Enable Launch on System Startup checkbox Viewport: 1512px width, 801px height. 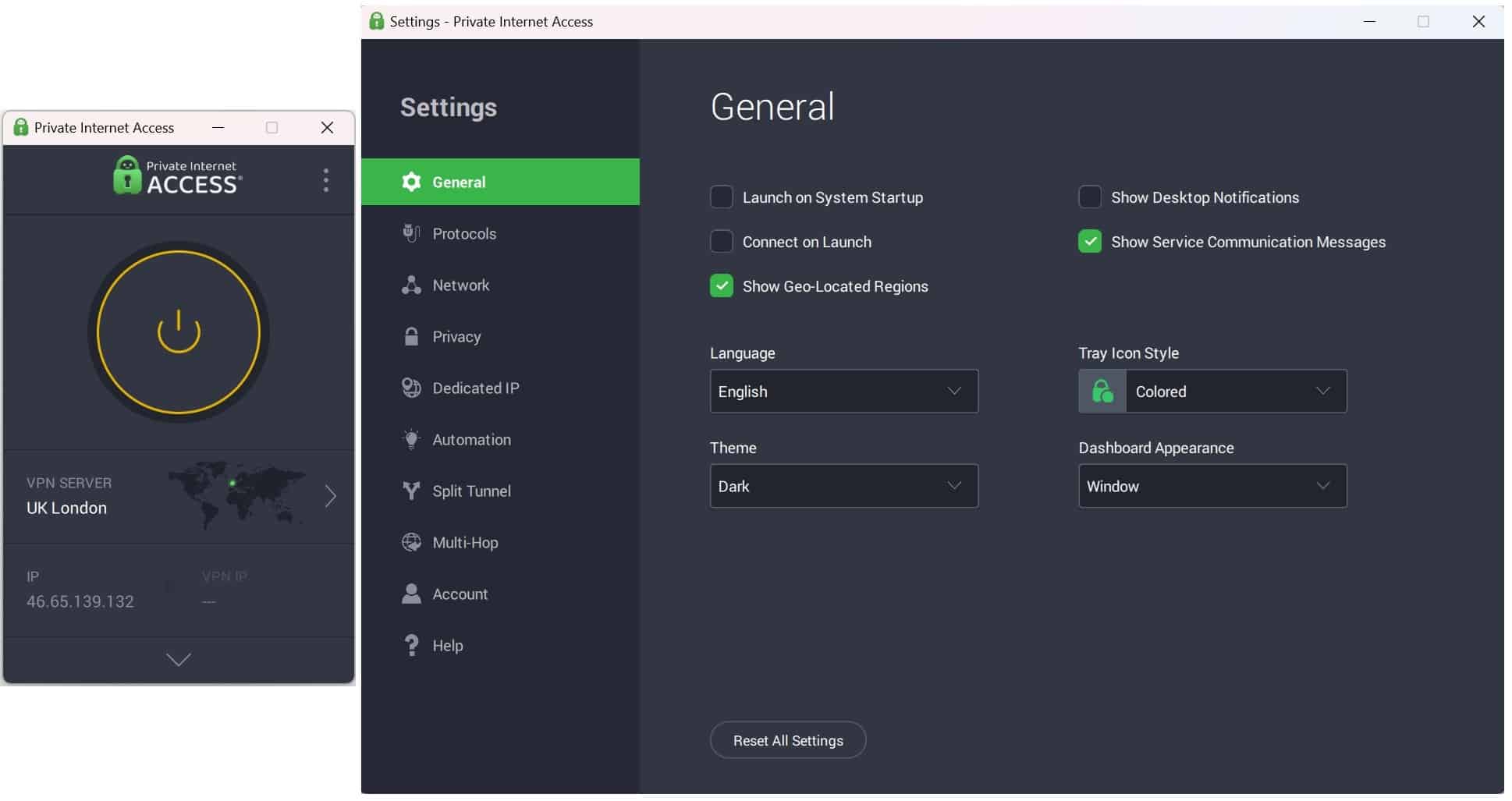coord(722,197)
